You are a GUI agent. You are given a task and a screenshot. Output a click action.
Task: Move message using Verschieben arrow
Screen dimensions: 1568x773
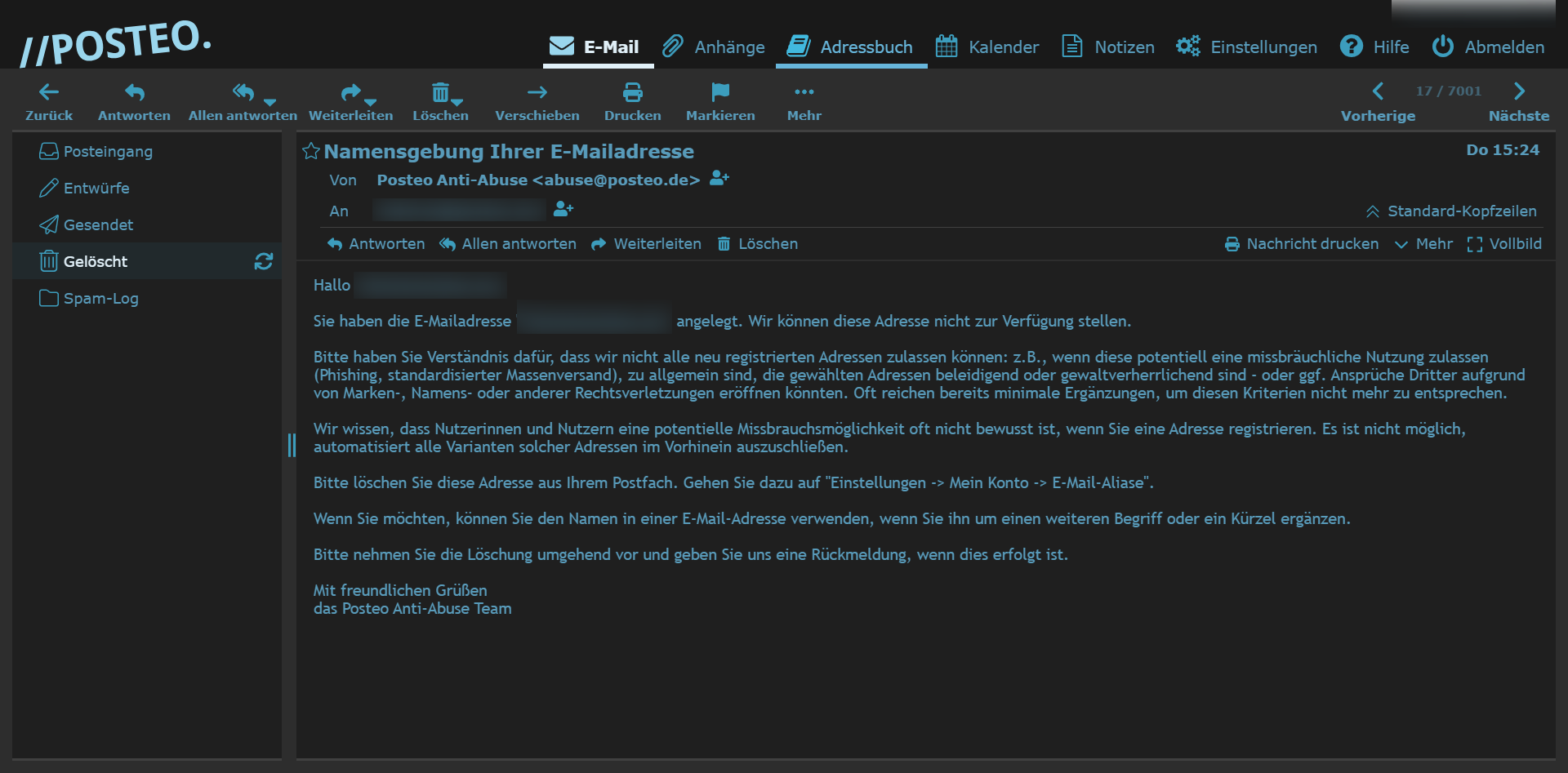click(537, 92)
